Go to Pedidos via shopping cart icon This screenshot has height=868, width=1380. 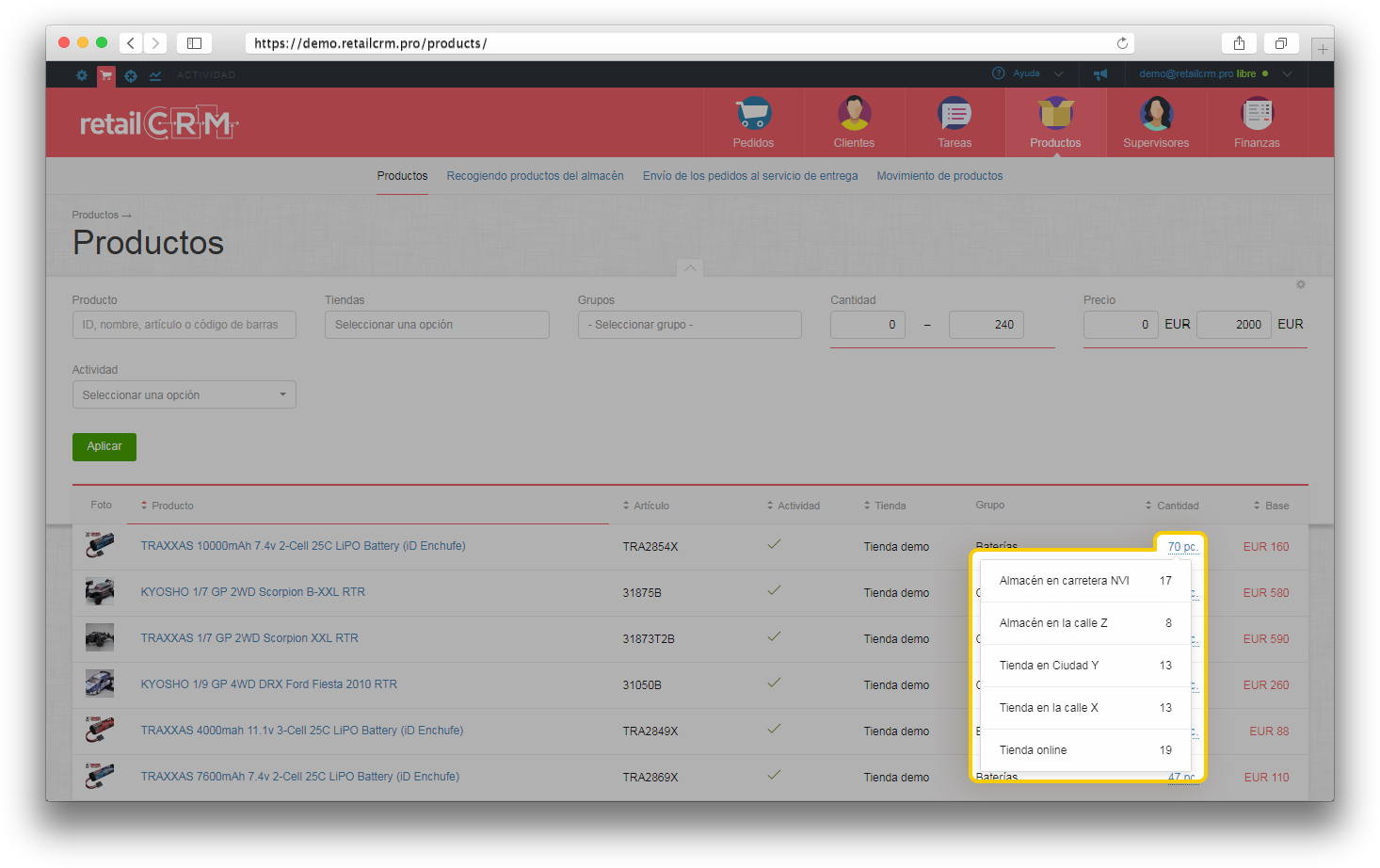753,114
